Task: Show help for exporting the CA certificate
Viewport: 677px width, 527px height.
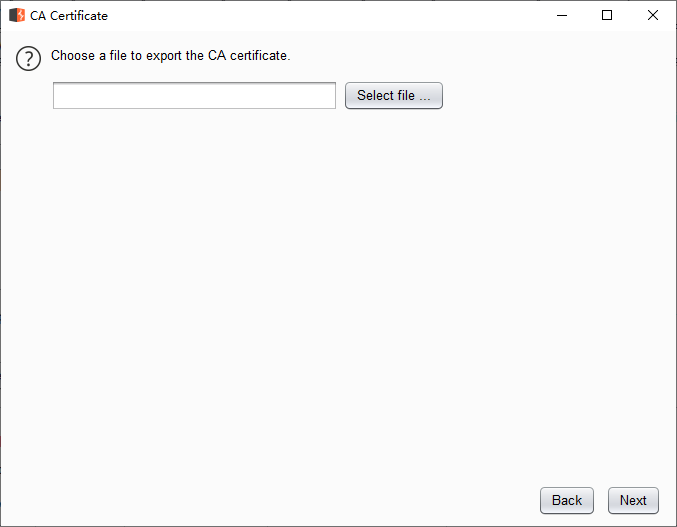Action: tap(28, 58)
